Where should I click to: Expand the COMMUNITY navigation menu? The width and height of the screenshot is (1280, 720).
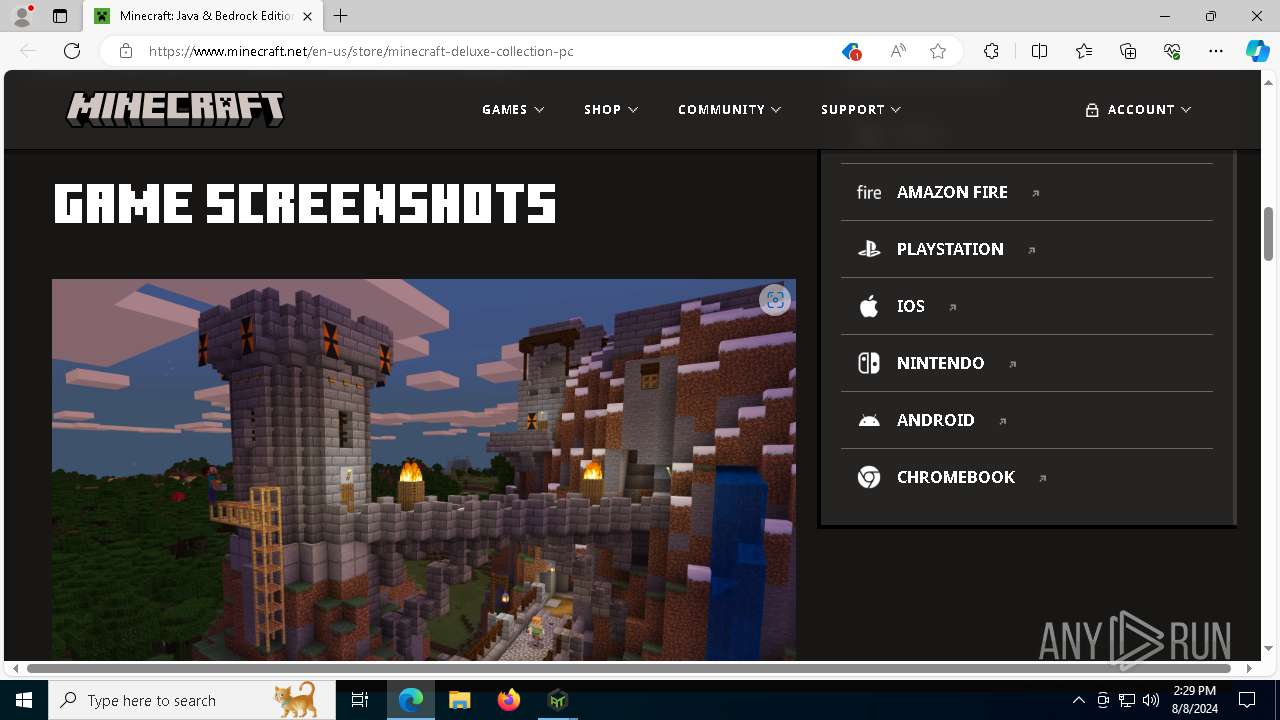click(729, 109)
